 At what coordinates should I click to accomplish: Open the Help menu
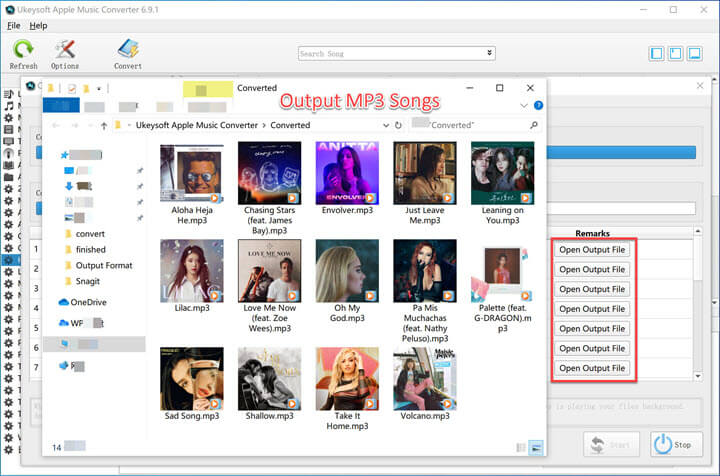point(39,25)
